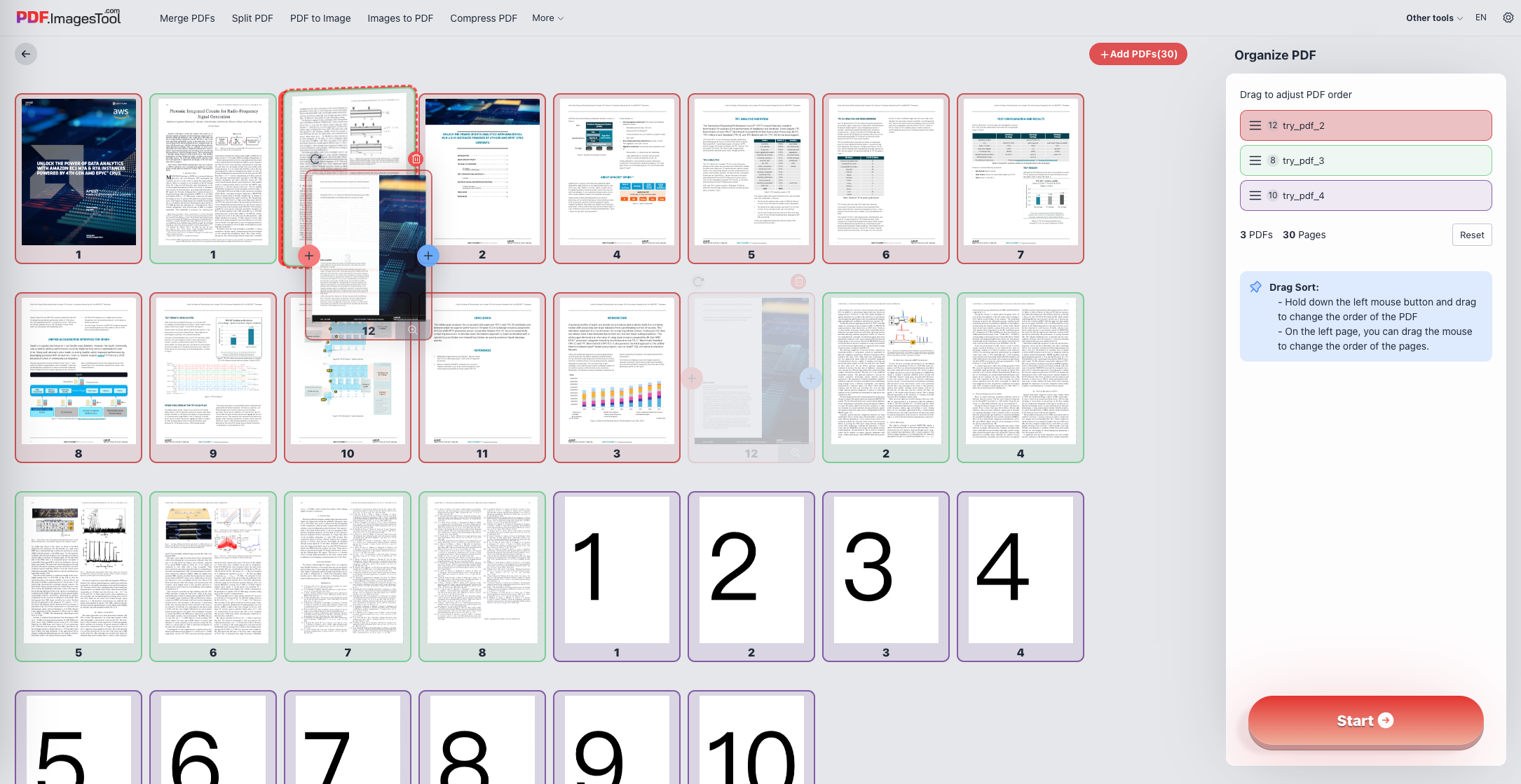Click the arrow icon on the Start button
Viewport: 1521px width, 784px height.
click(x=1386, y=720)
